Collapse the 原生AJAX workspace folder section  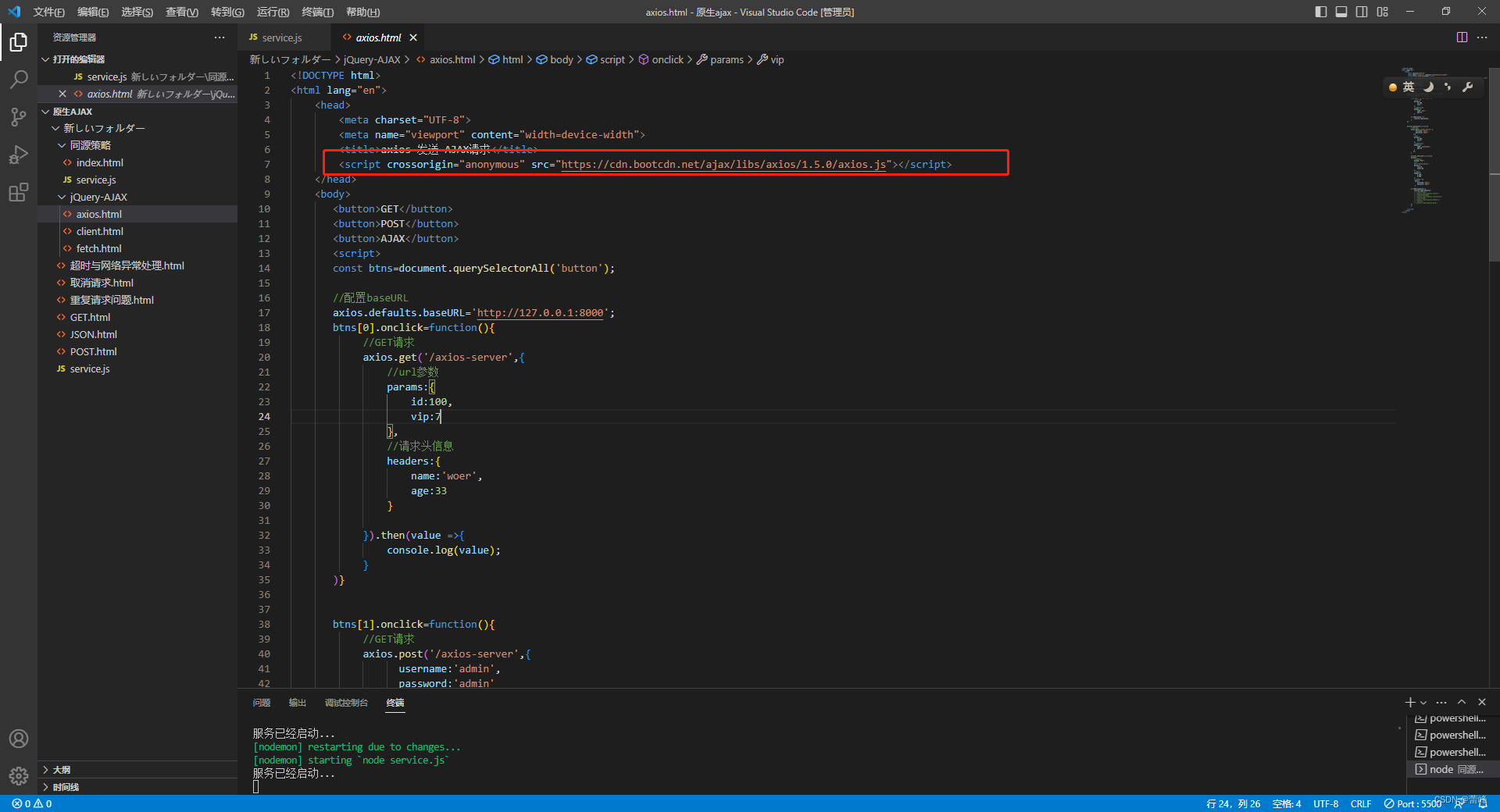tap(137, 112)
